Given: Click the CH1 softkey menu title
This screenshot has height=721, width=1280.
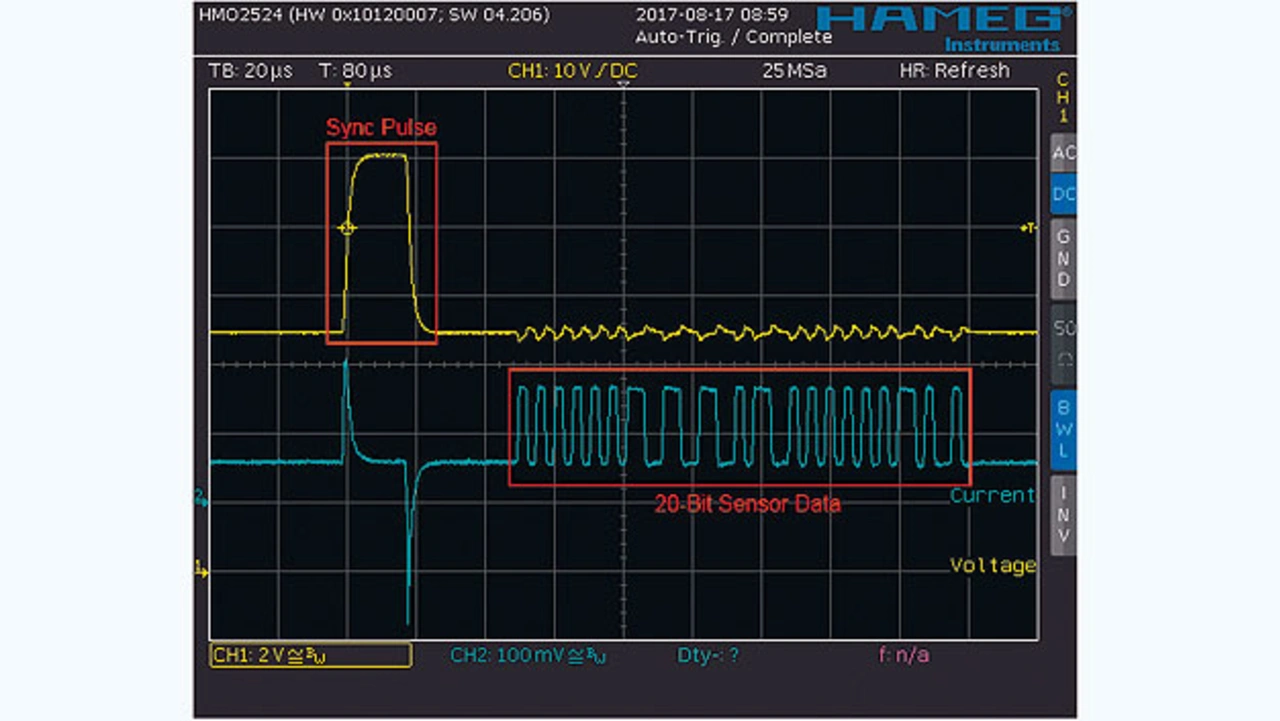Looking at the screenshot, I should (1063, 97).
